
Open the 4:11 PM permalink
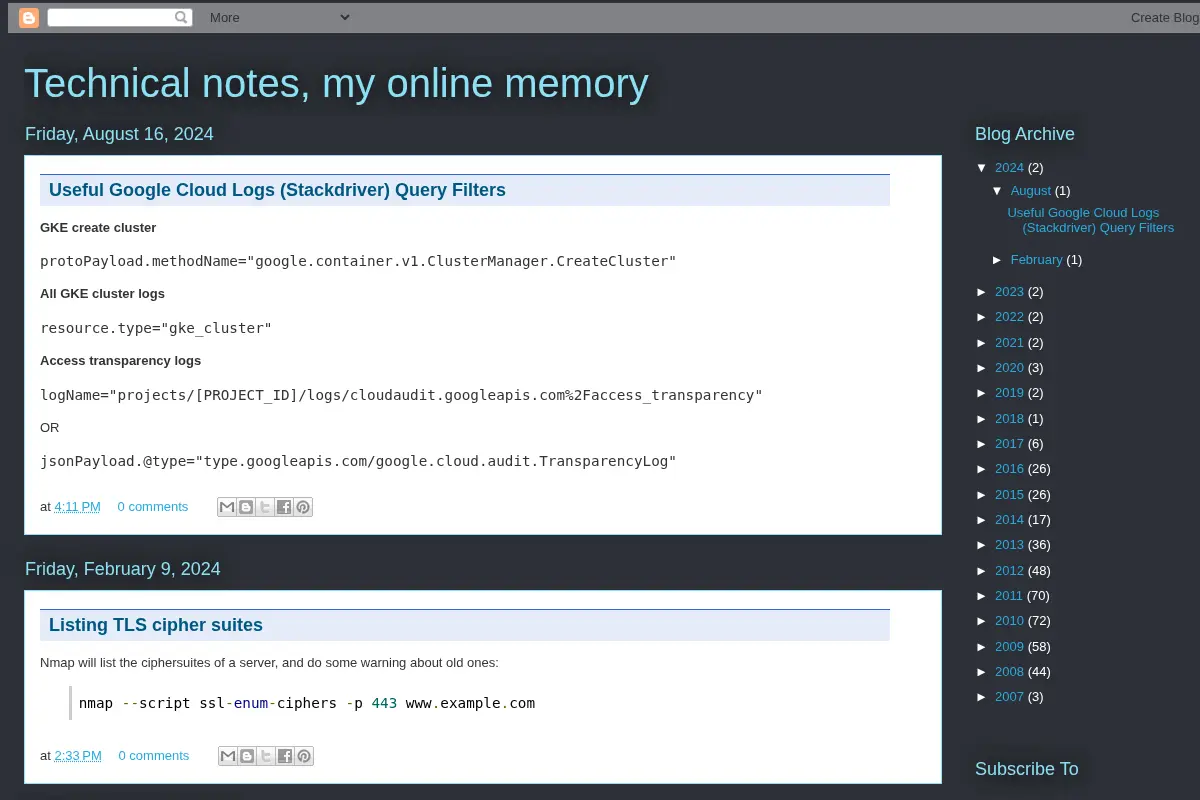pos(77,507)
